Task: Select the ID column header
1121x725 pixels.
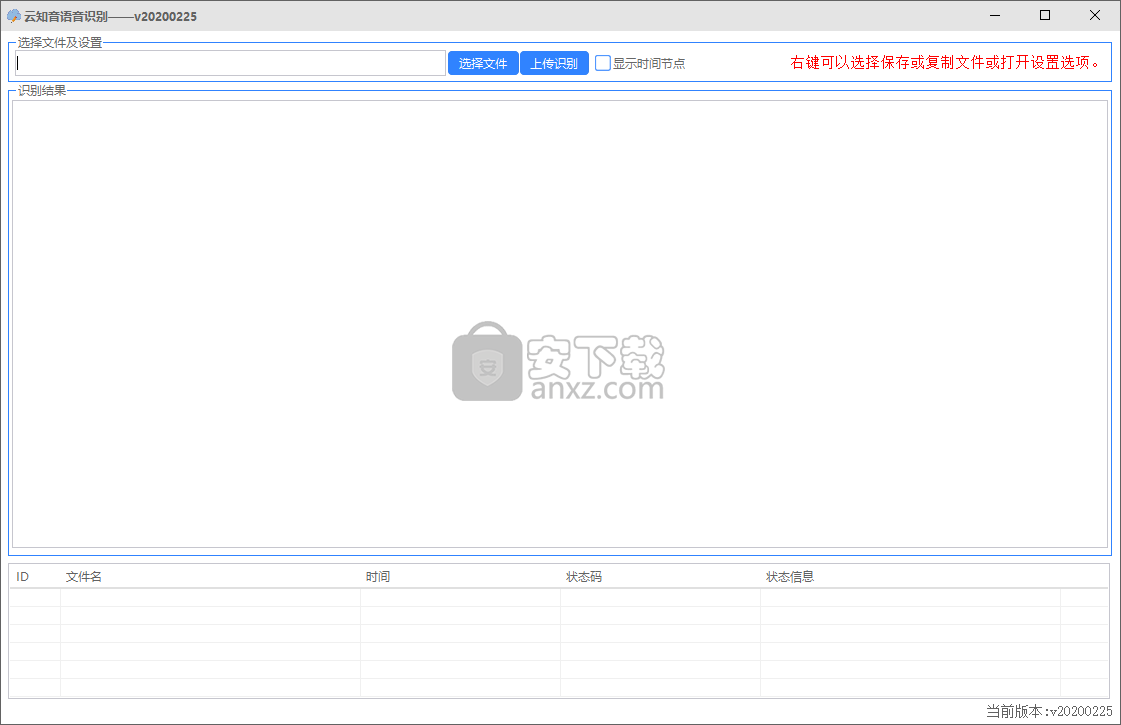Action: pos(35,577)
